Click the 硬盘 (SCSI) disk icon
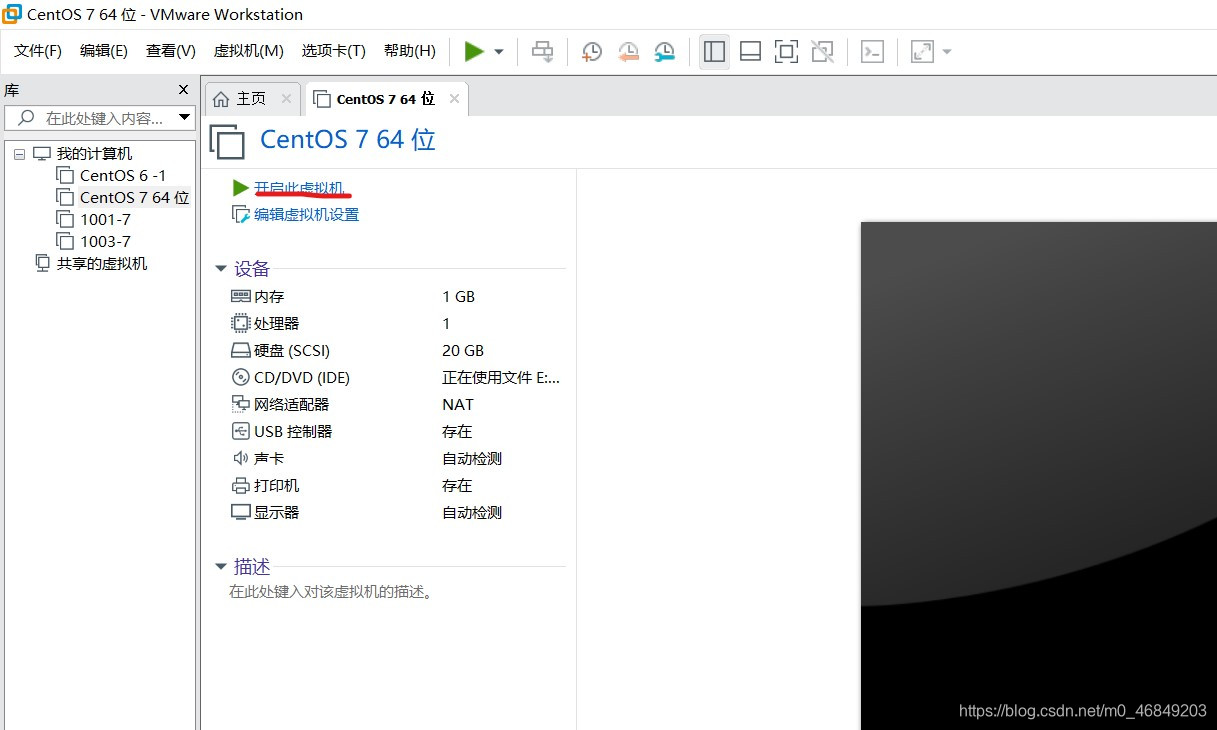The width and height of the screenshot is (1217, 730). [240, 350]
